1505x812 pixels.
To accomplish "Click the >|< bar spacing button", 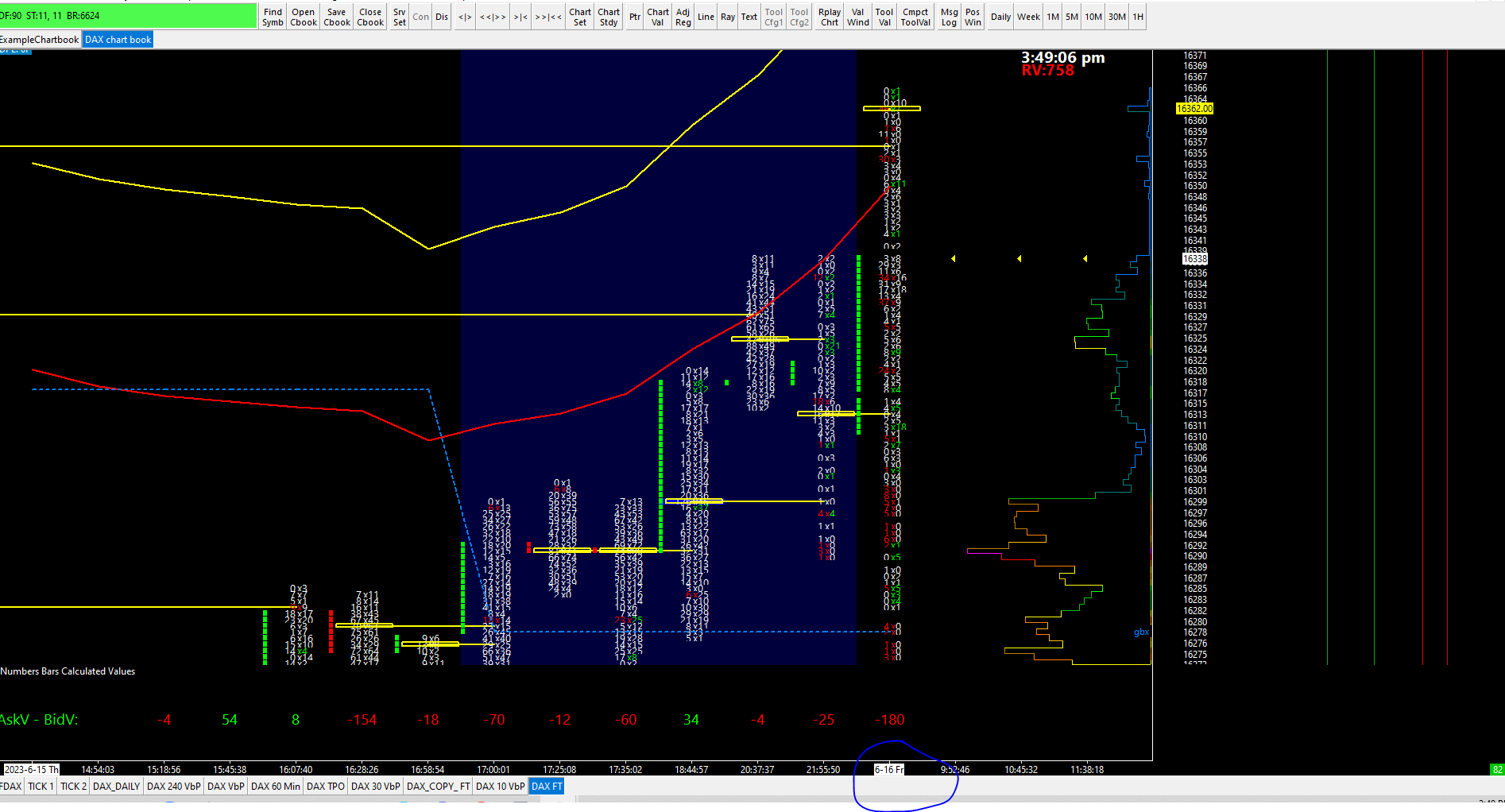I will pos(520,17).
